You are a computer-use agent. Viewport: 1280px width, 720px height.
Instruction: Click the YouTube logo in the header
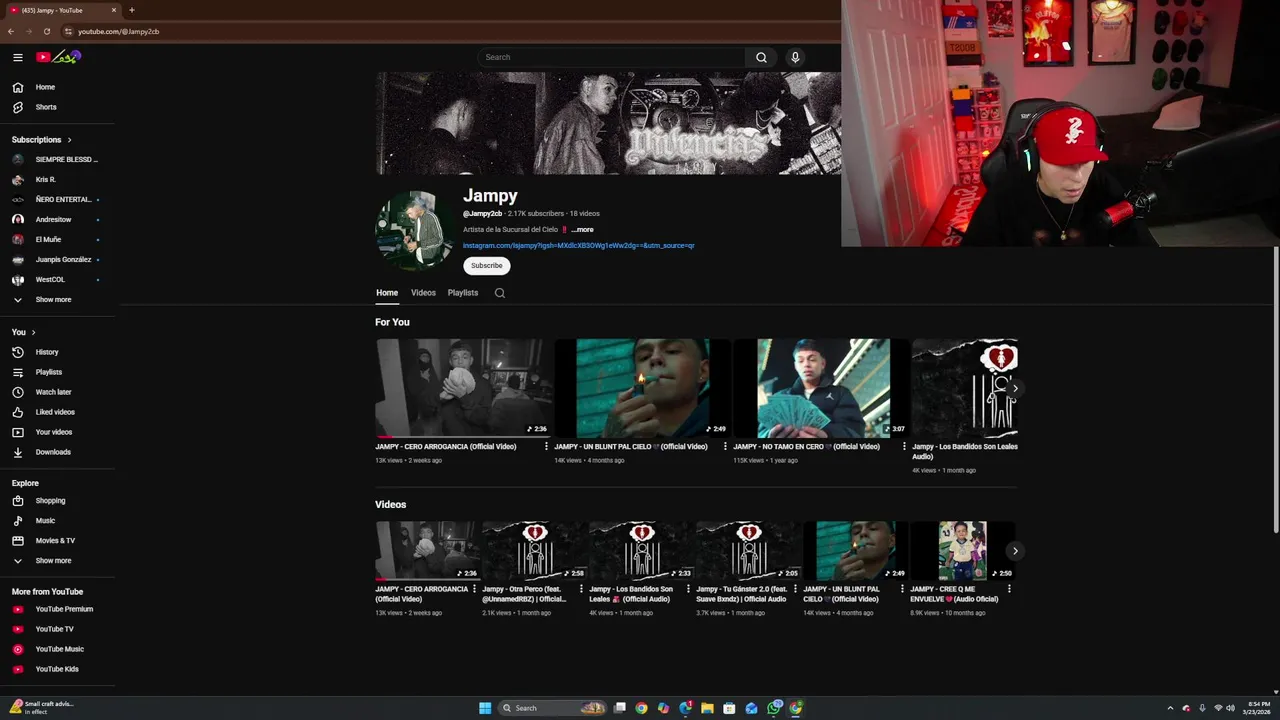[58, 57]
